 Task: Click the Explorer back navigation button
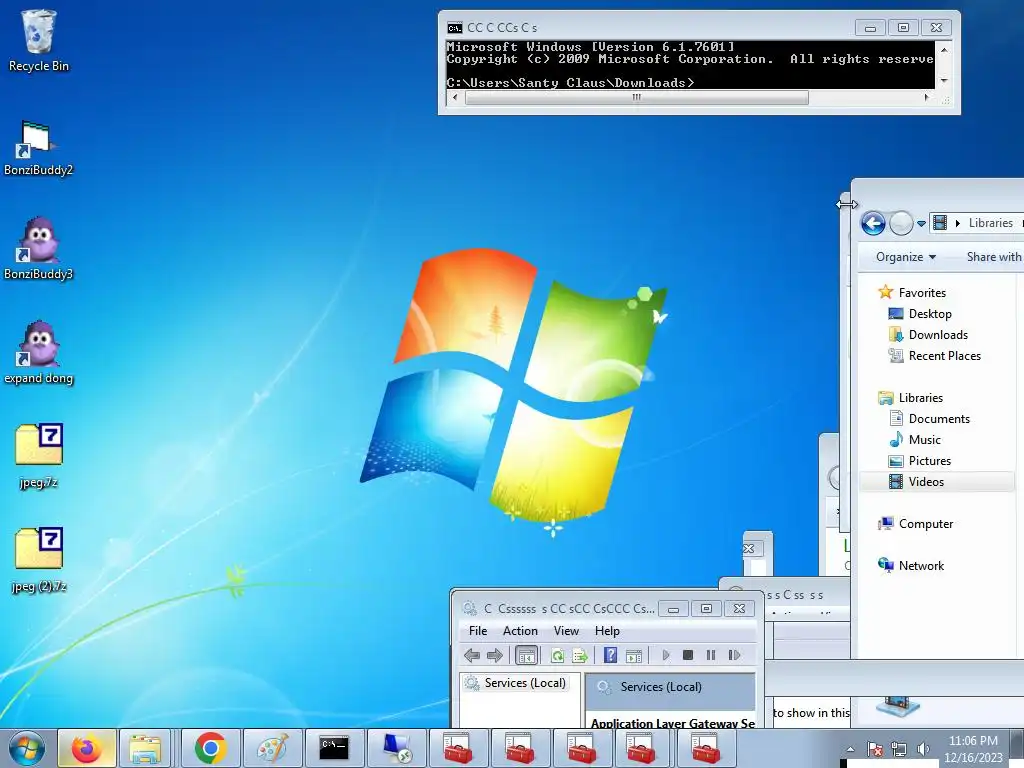(x=873, y=223)
